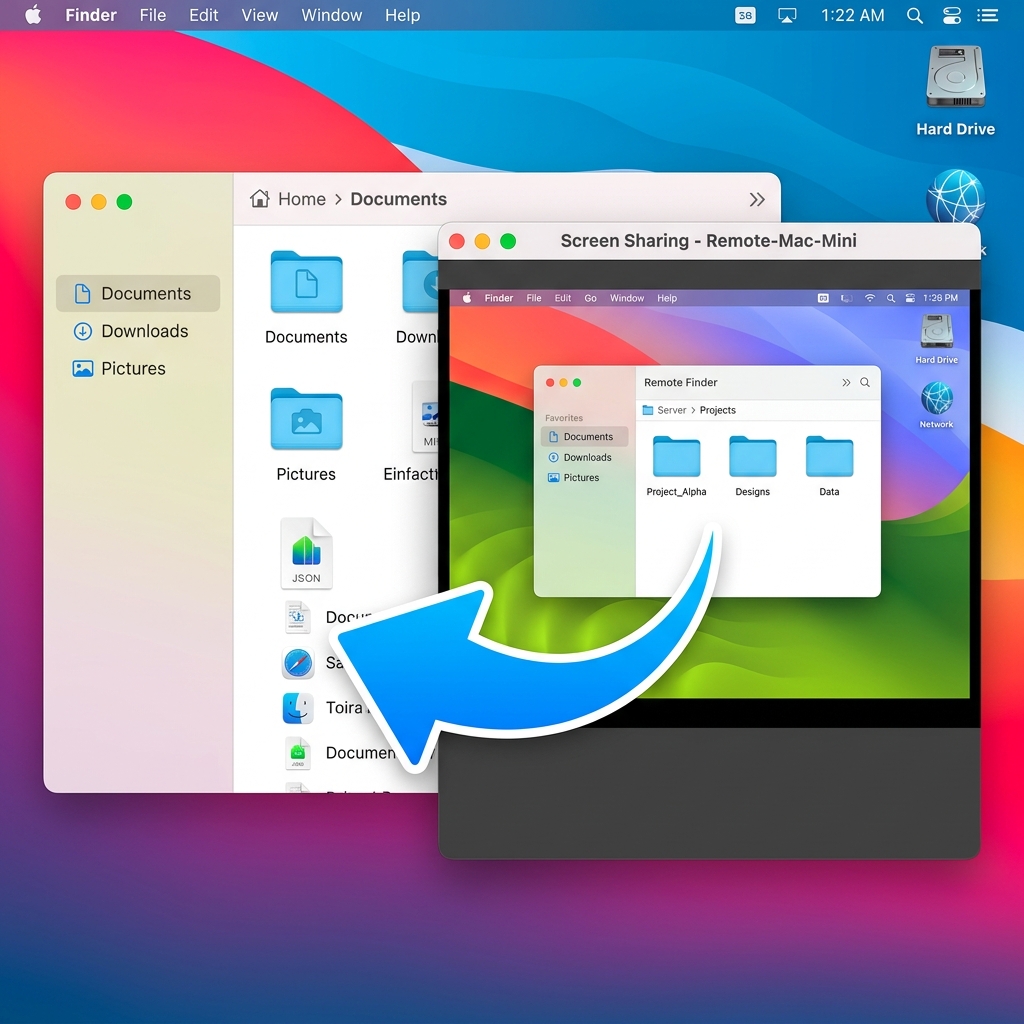The image size is (1024, 1024).
Task: Click the remote Wi-Fi status icon
Action: pyautogui.click(x=870, y=298)
